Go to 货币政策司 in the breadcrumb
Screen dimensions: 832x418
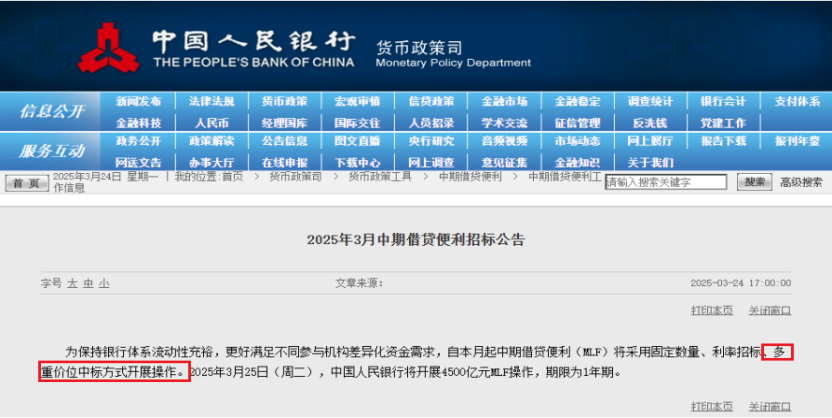[296, 177]
